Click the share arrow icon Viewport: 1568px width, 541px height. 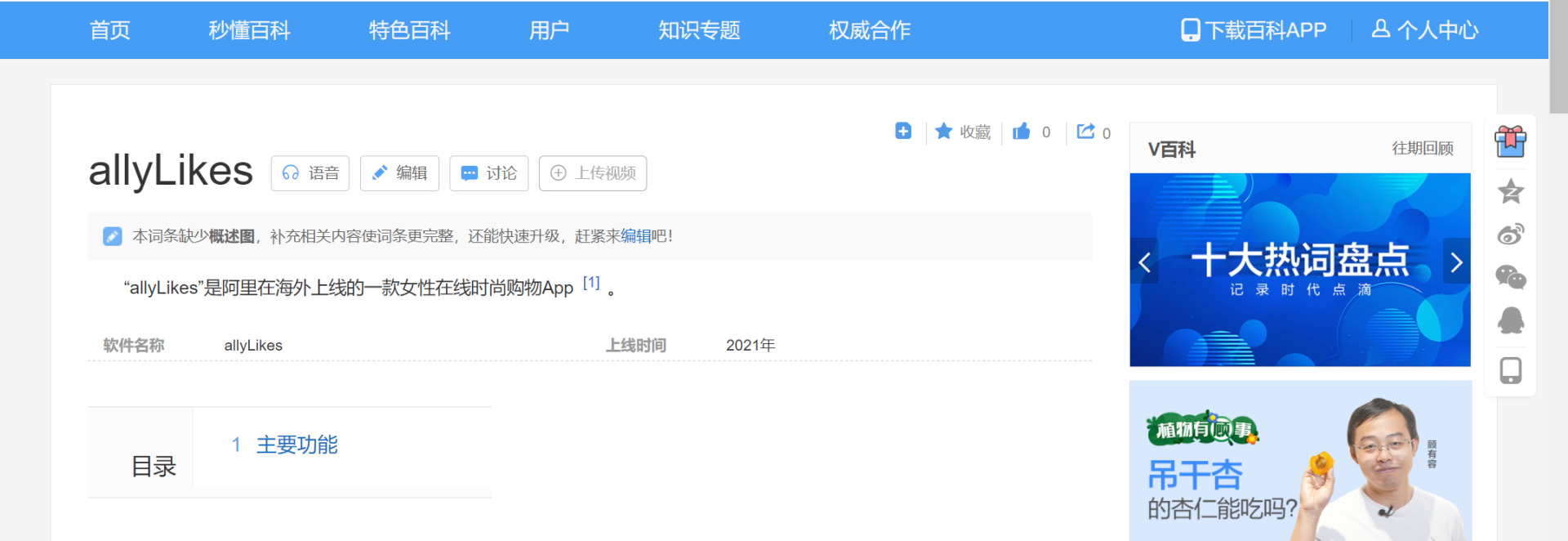tap(1085, 131)
